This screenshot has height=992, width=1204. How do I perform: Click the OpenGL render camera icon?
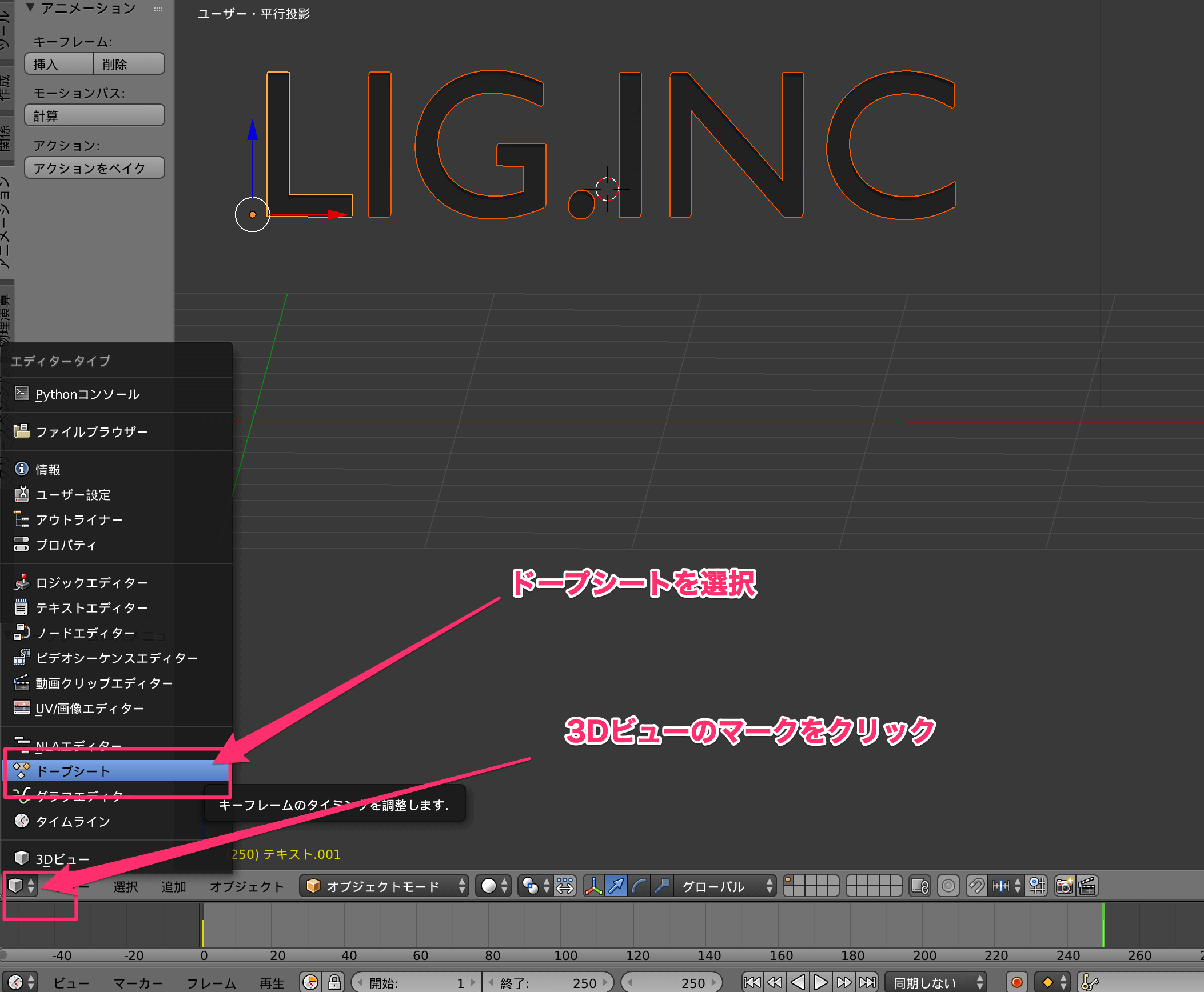[x=1065, y=886]
